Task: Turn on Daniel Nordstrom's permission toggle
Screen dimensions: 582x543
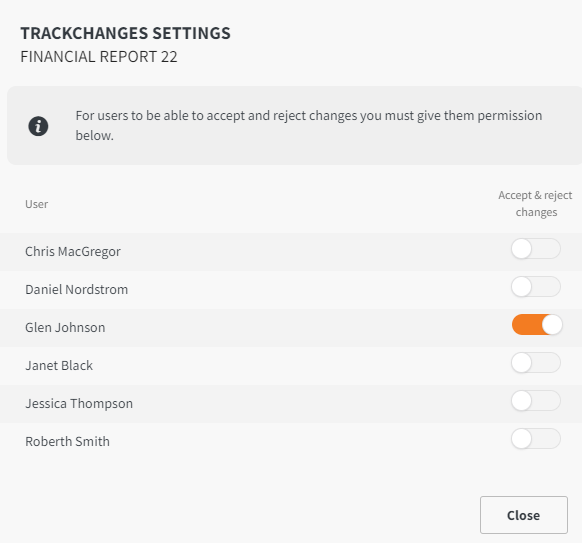Action: pyautogui.click(x=536, y=287)
